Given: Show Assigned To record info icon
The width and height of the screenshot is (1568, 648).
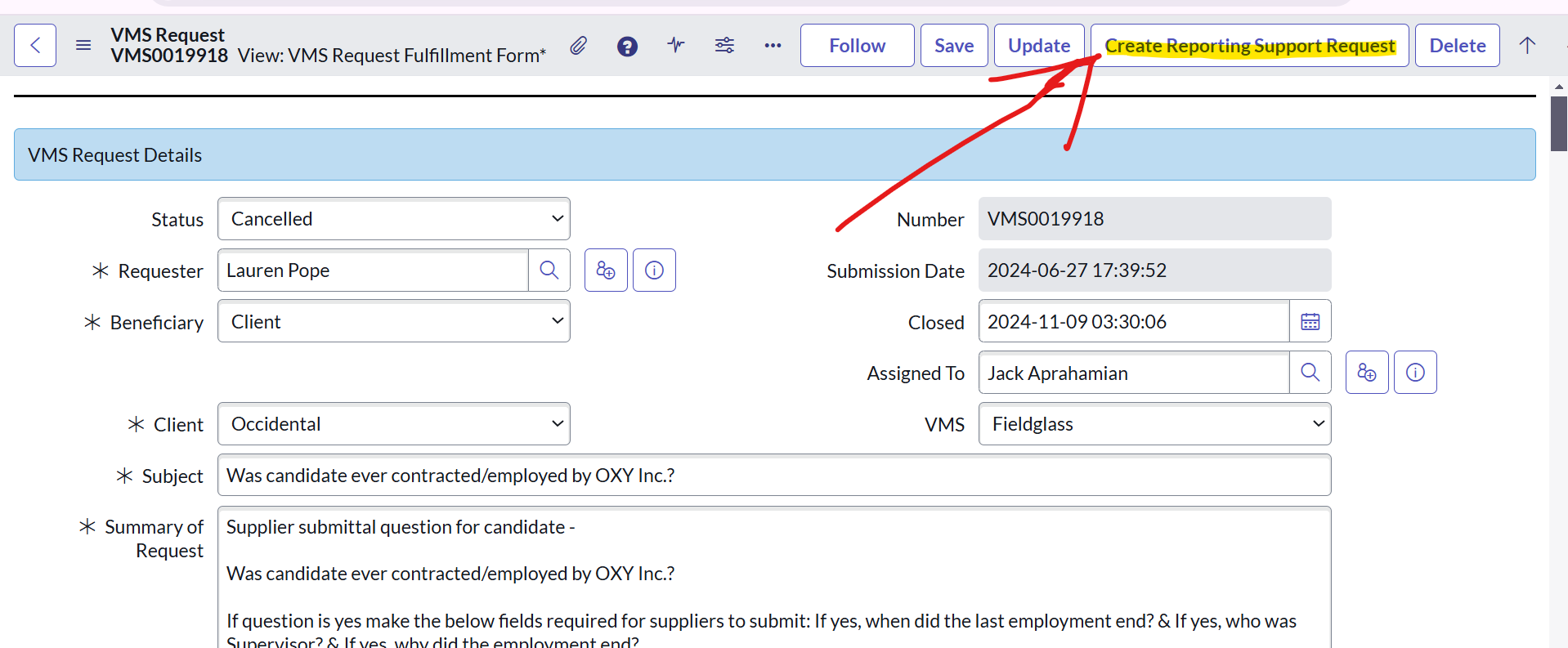Looking at the screenshot, I should click(x=1415, y=373).
